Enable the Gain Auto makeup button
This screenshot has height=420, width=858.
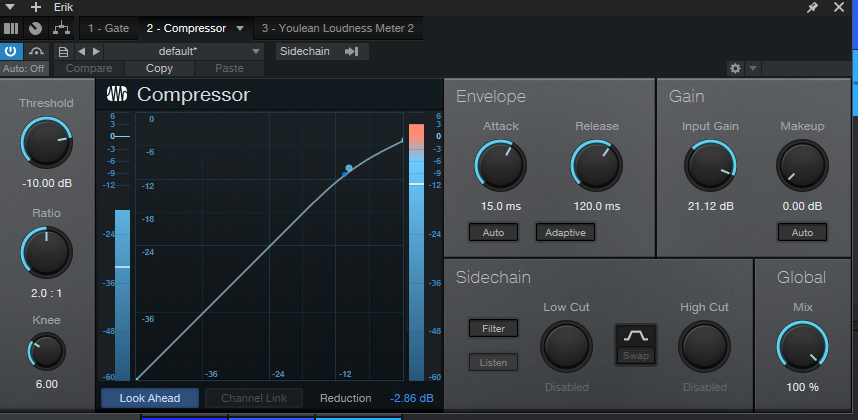coord(802,232)
